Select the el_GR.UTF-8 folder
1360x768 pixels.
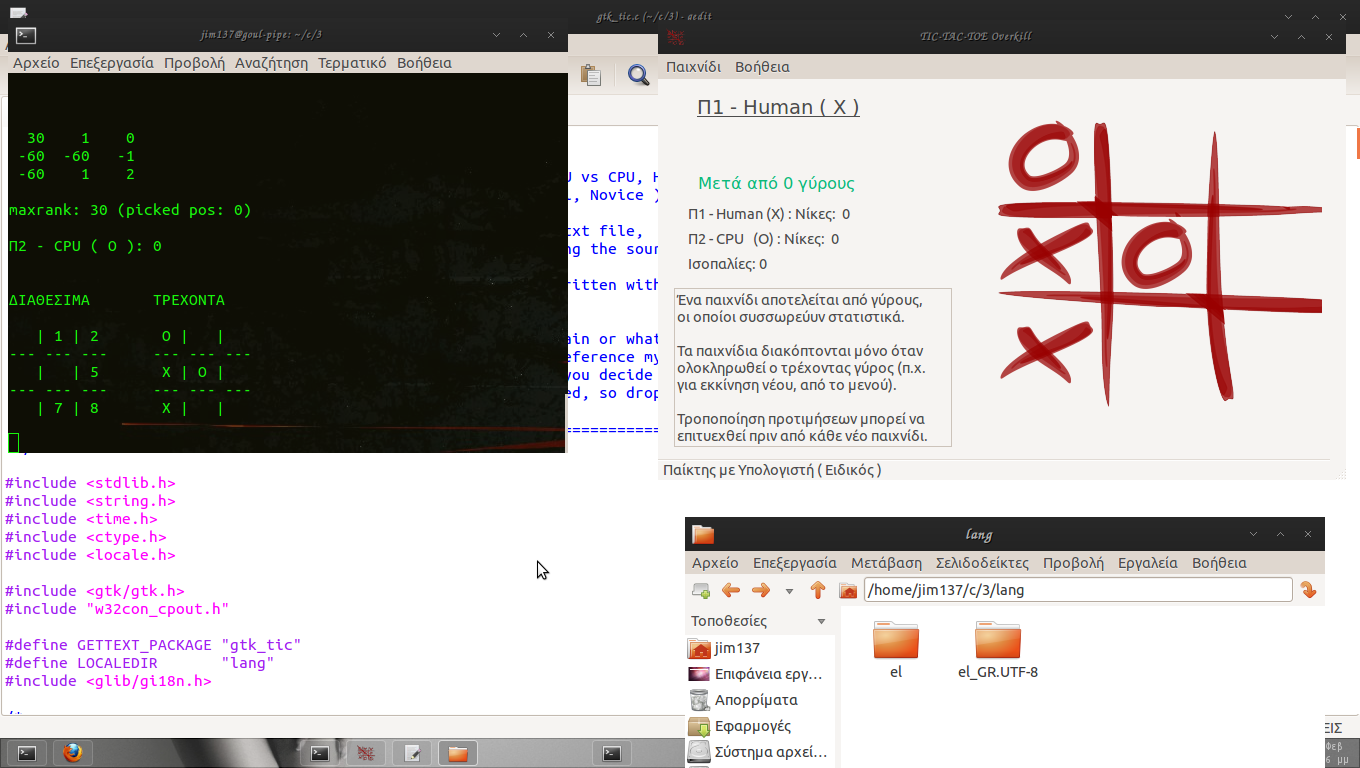click(997, 651)
